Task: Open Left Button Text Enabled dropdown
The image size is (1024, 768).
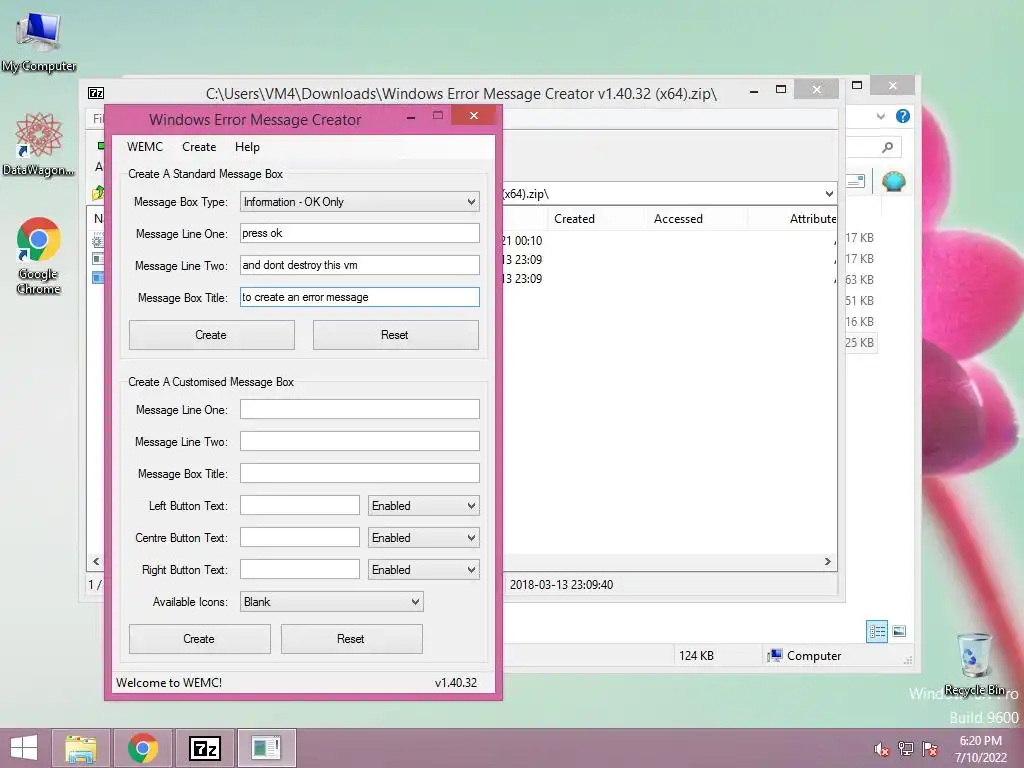Action: tap(423, 505)
